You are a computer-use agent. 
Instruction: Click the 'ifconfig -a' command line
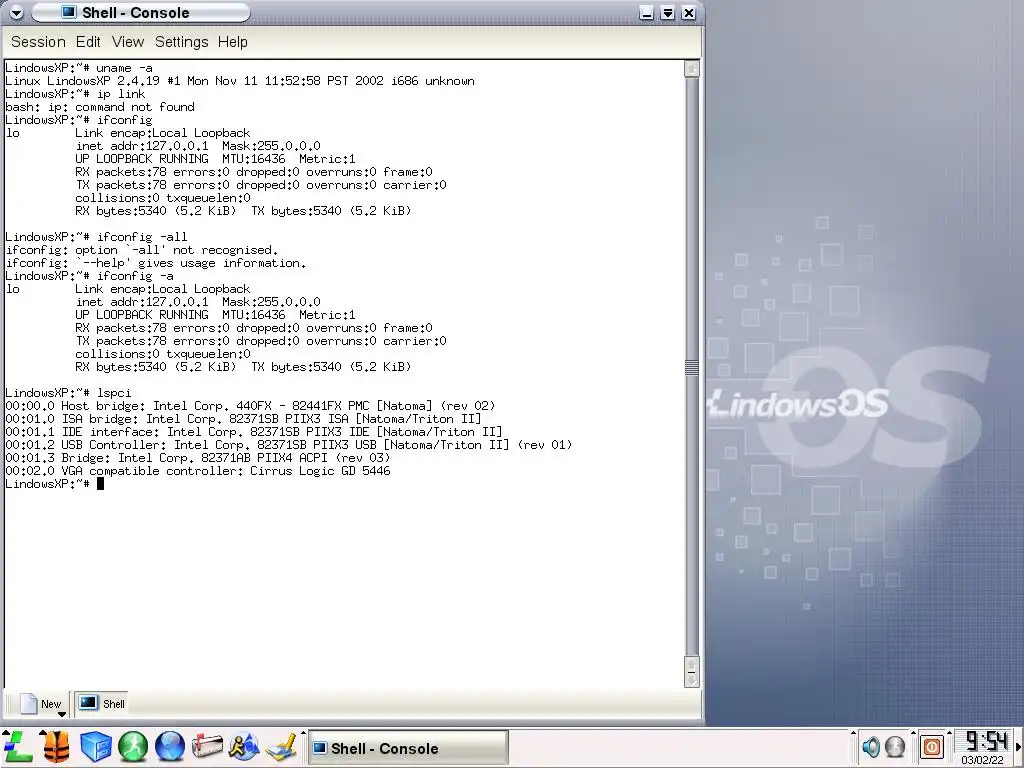tap(89, 276)
